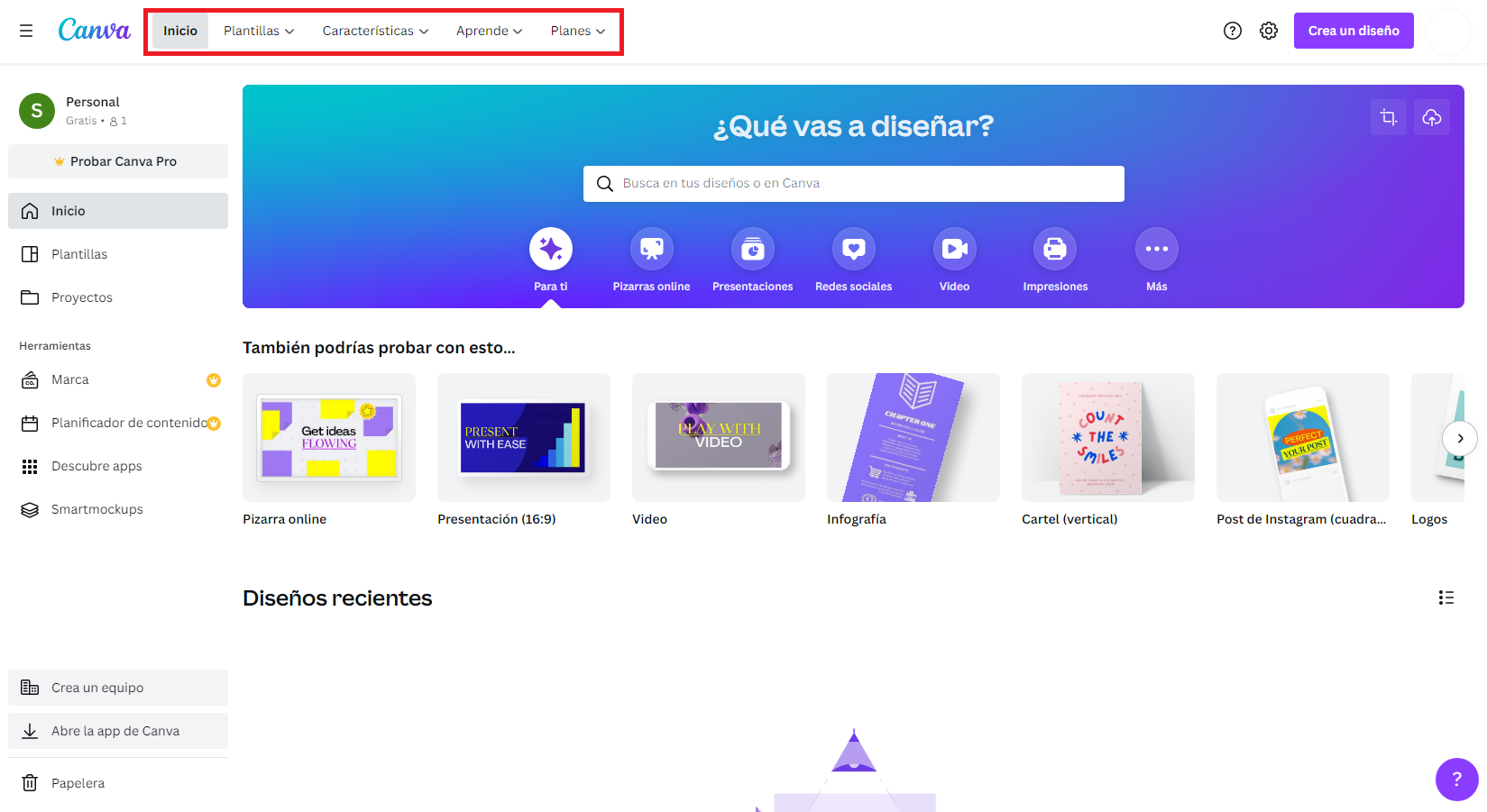This screenshot has height=812, width=1487.
Task: Open the purple floating help button
Action: 1457,780
